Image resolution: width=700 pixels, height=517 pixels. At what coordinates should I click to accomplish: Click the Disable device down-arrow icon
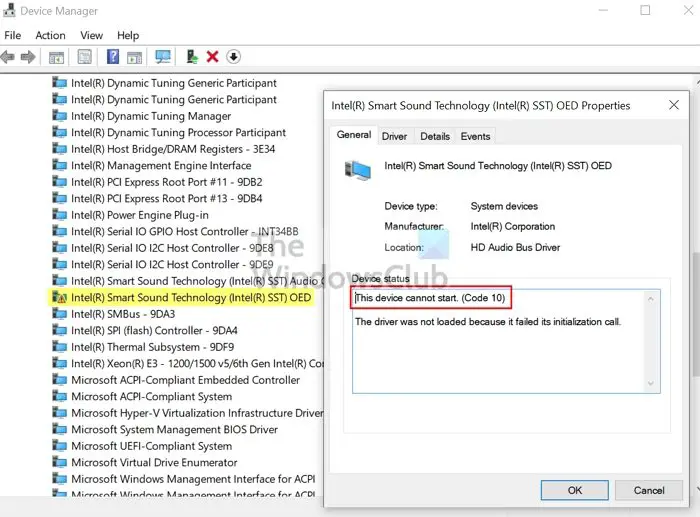pos(233,57)
